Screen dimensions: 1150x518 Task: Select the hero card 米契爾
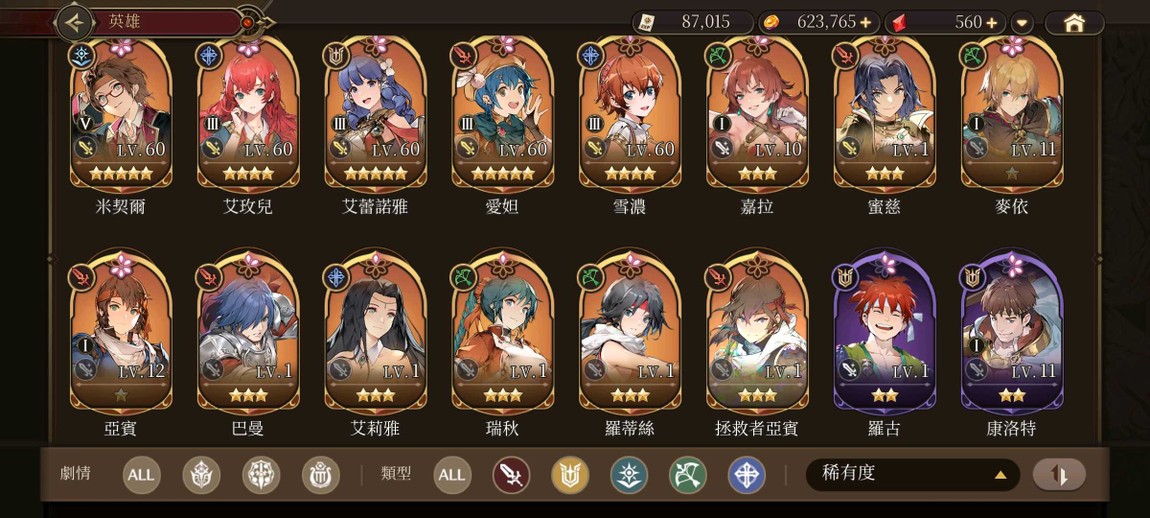(x=121, y=115)
